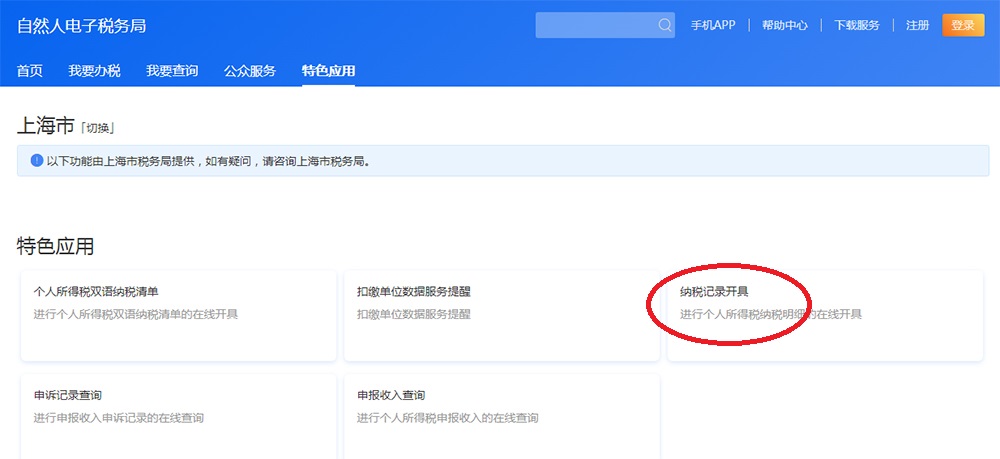Select the 特色应用 tab
This screenshot has height=459, width=1000.
pos(328,71)
